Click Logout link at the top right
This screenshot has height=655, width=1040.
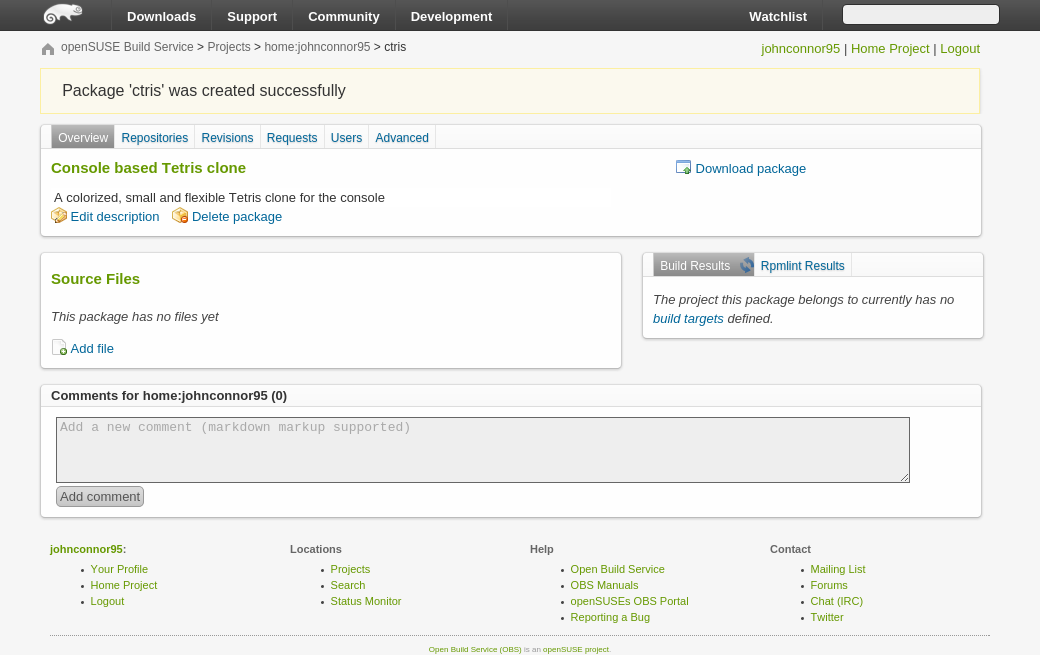[960, 49]
